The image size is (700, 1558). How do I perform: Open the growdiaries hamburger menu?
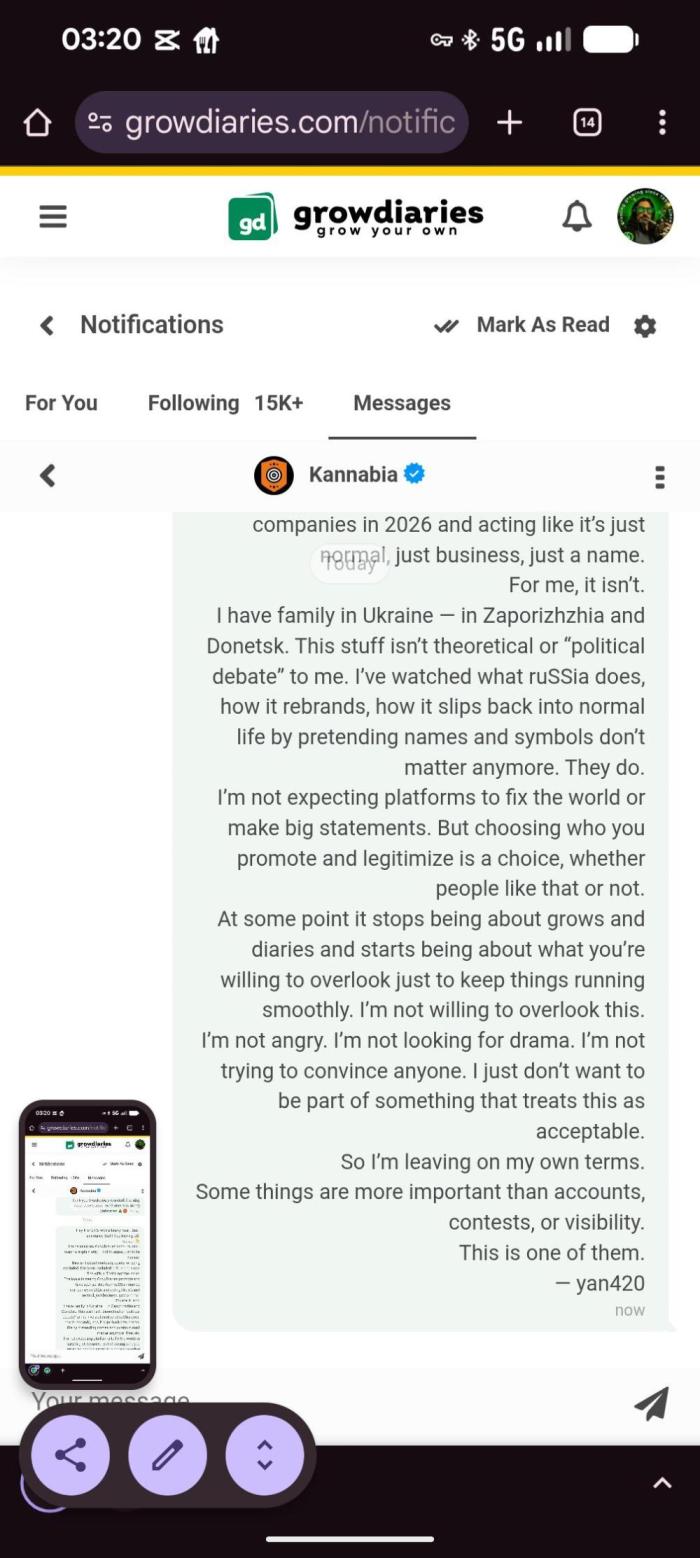pos(53,216)
